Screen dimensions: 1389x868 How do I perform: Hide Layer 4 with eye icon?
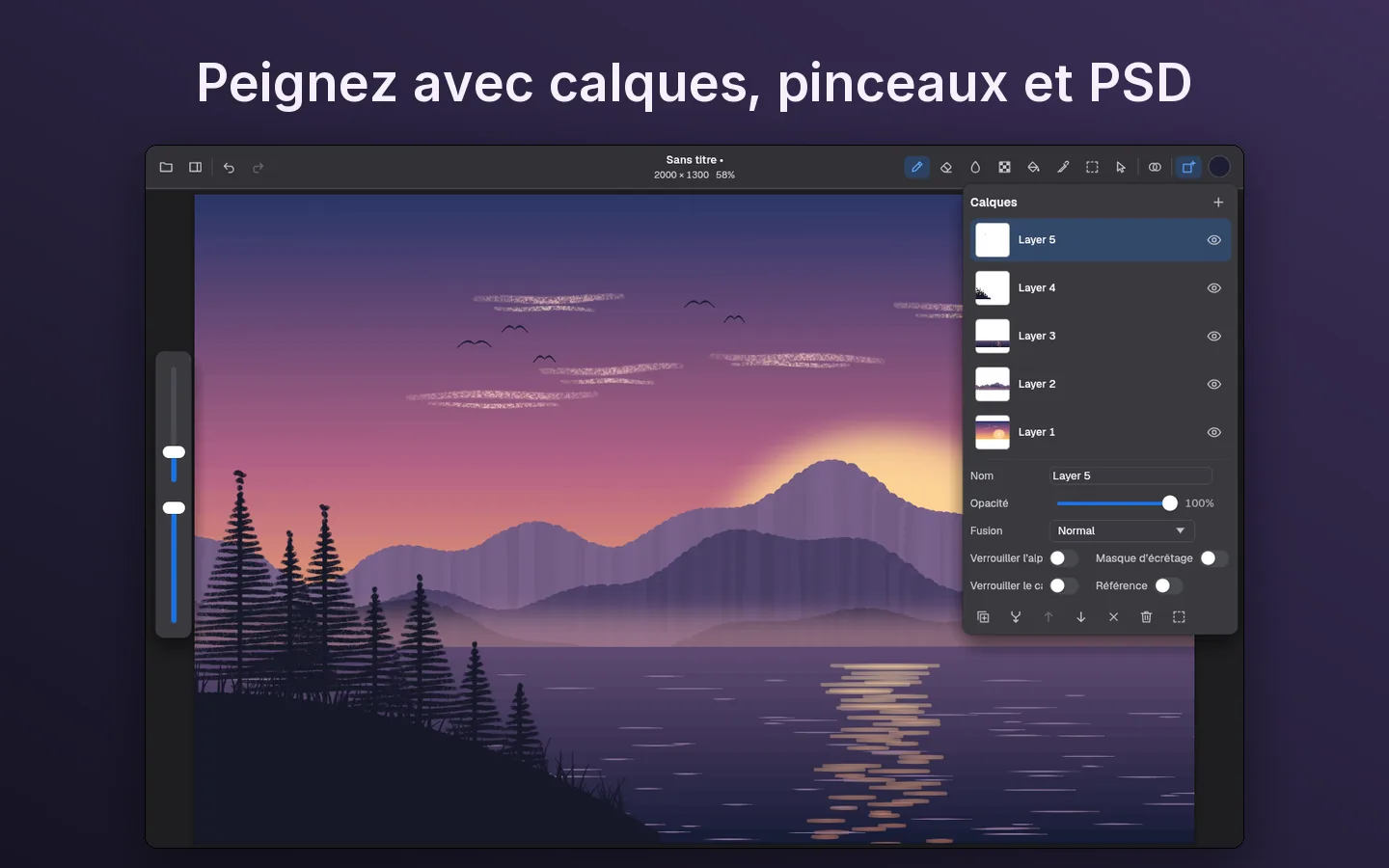pyautogui.click(x=1214, y=288)
